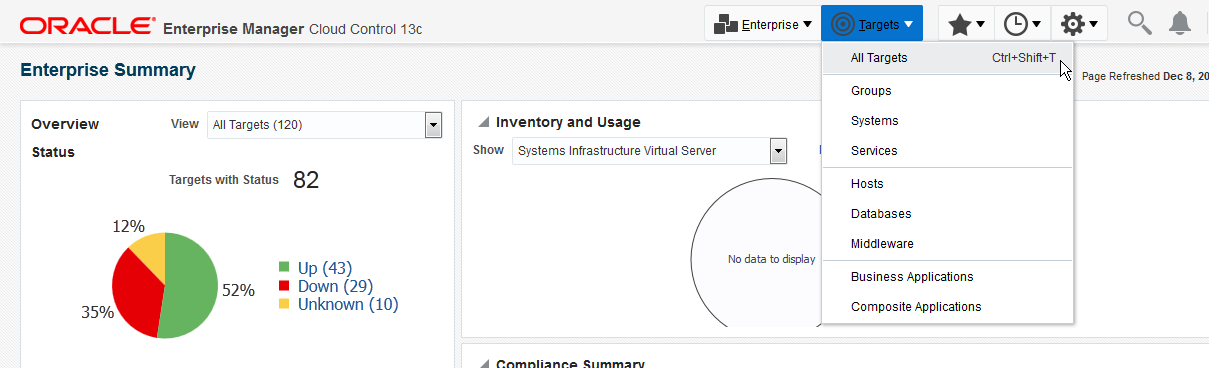1209x368 pixels.
Task: Click the search magnifier icon
Action: click(x=1139, y=23)
